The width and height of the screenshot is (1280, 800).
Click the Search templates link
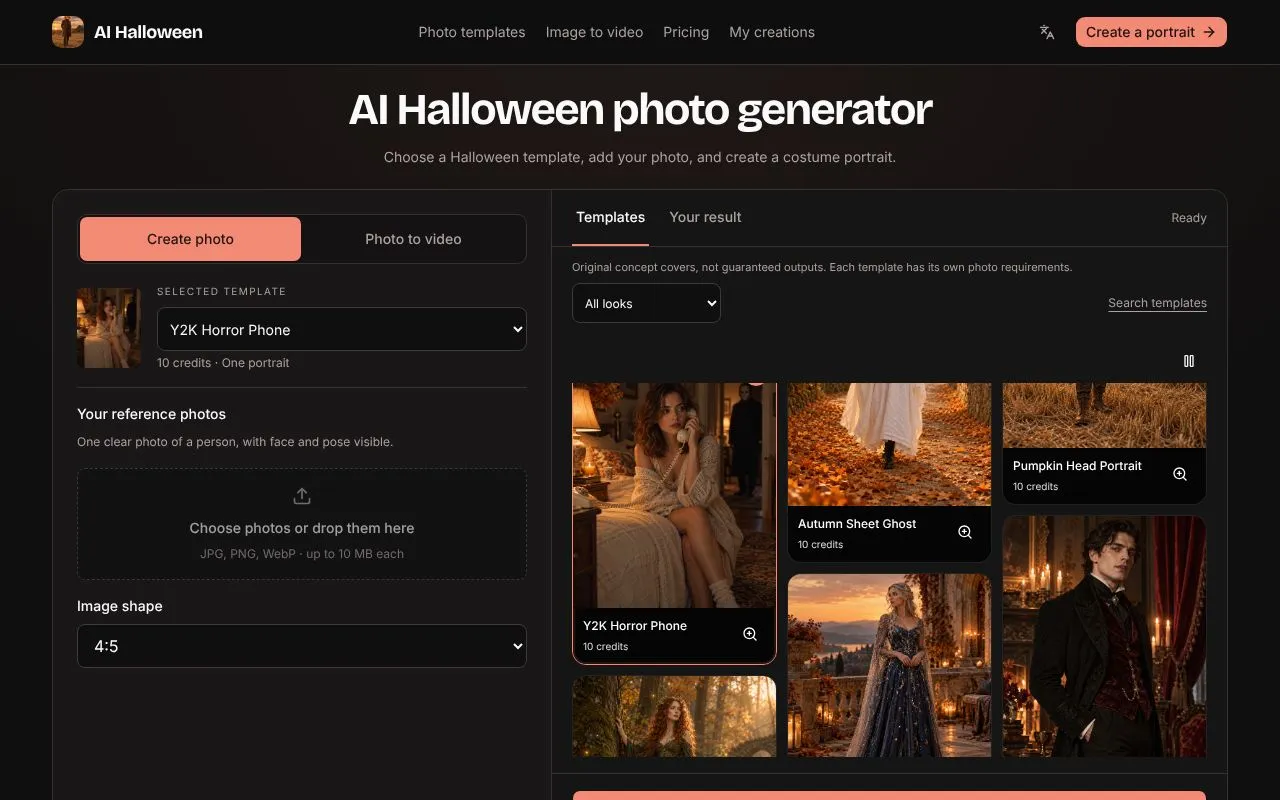click(1157, 303)
